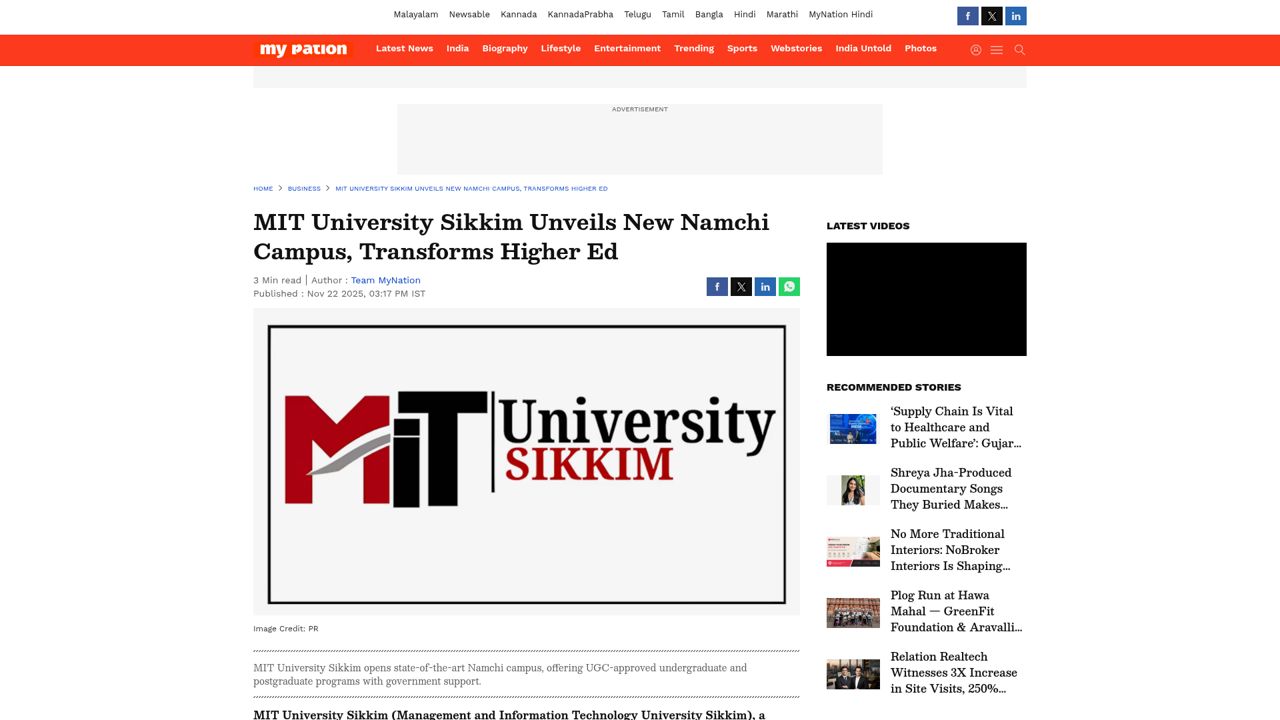Screen dimensions: 1280x720
Task: Click the article summary about Namchi campus
Action: [500, 675]
